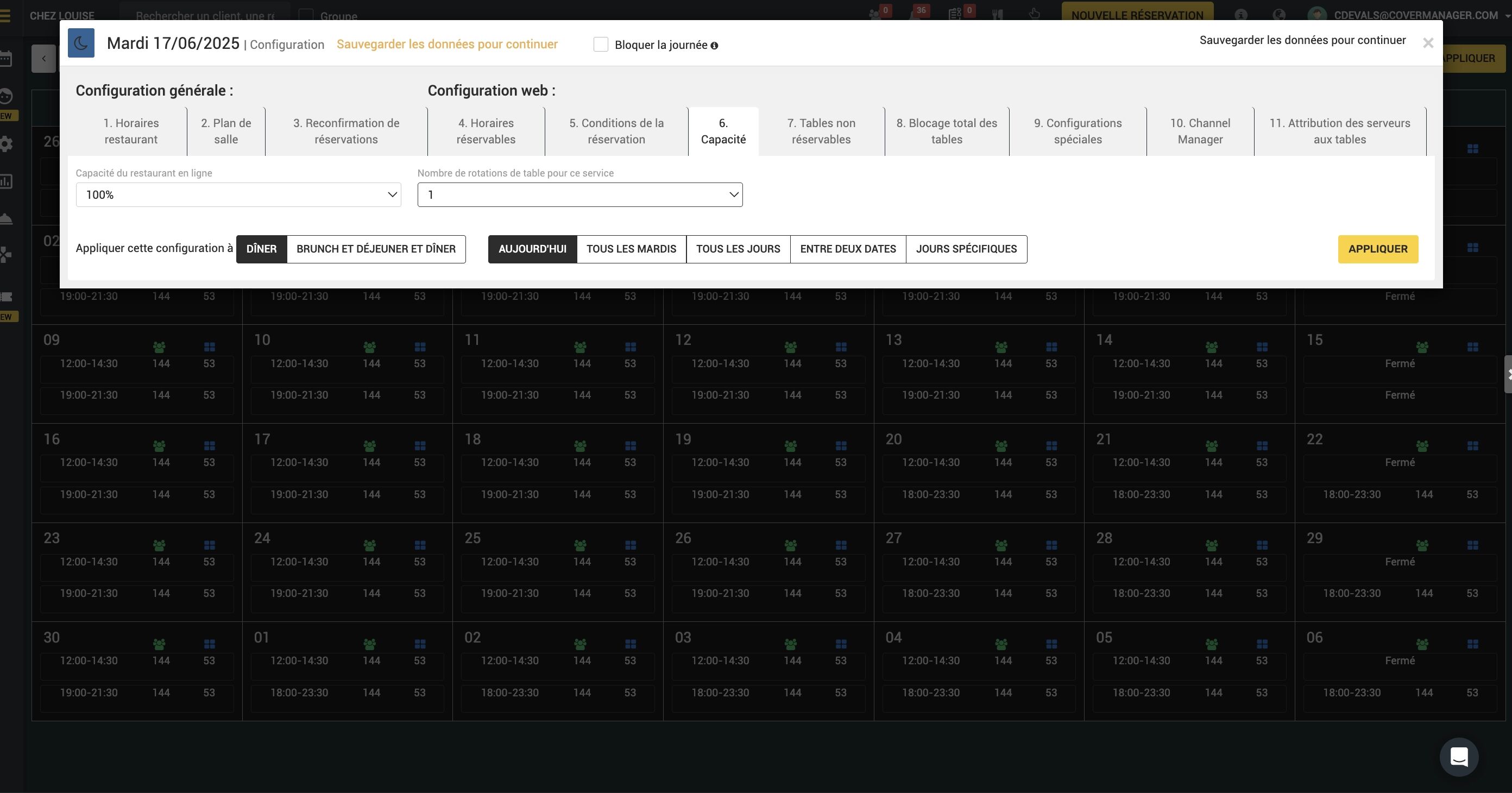Screen dimensions: 1512x793
Task: Select the Brunch et déjeuner et dîner option
Action: [x=376, y=249]
